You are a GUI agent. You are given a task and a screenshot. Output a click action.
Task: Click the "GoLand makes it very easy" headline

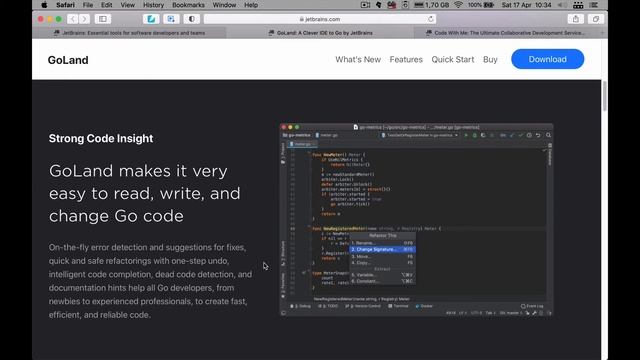[145, 193]
